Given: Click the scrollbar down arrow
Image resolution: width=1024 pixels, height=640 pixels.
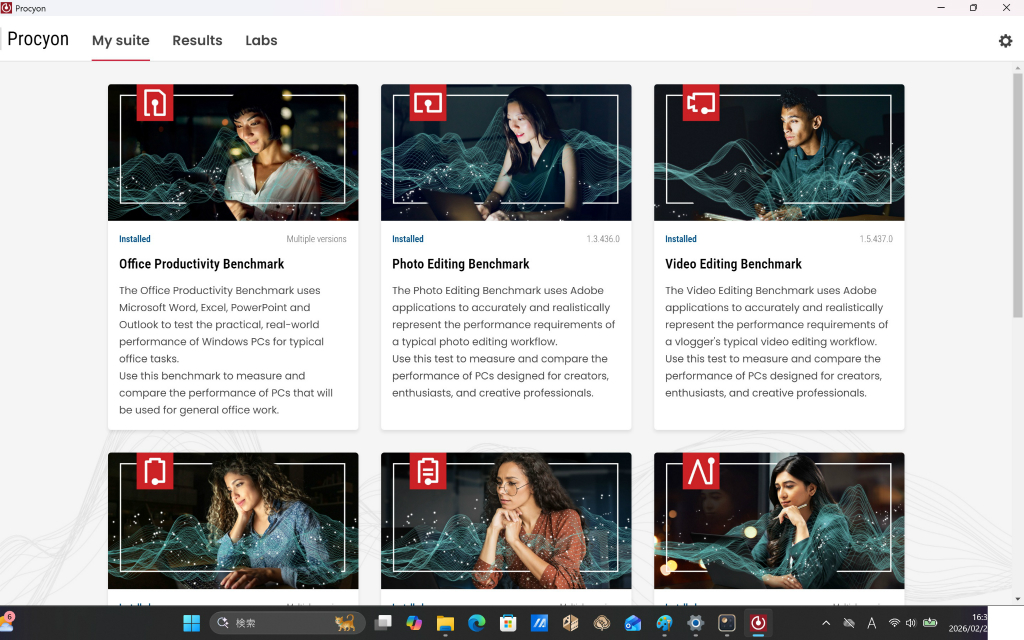Looking at the screenshot, I should pos(1017,599).
